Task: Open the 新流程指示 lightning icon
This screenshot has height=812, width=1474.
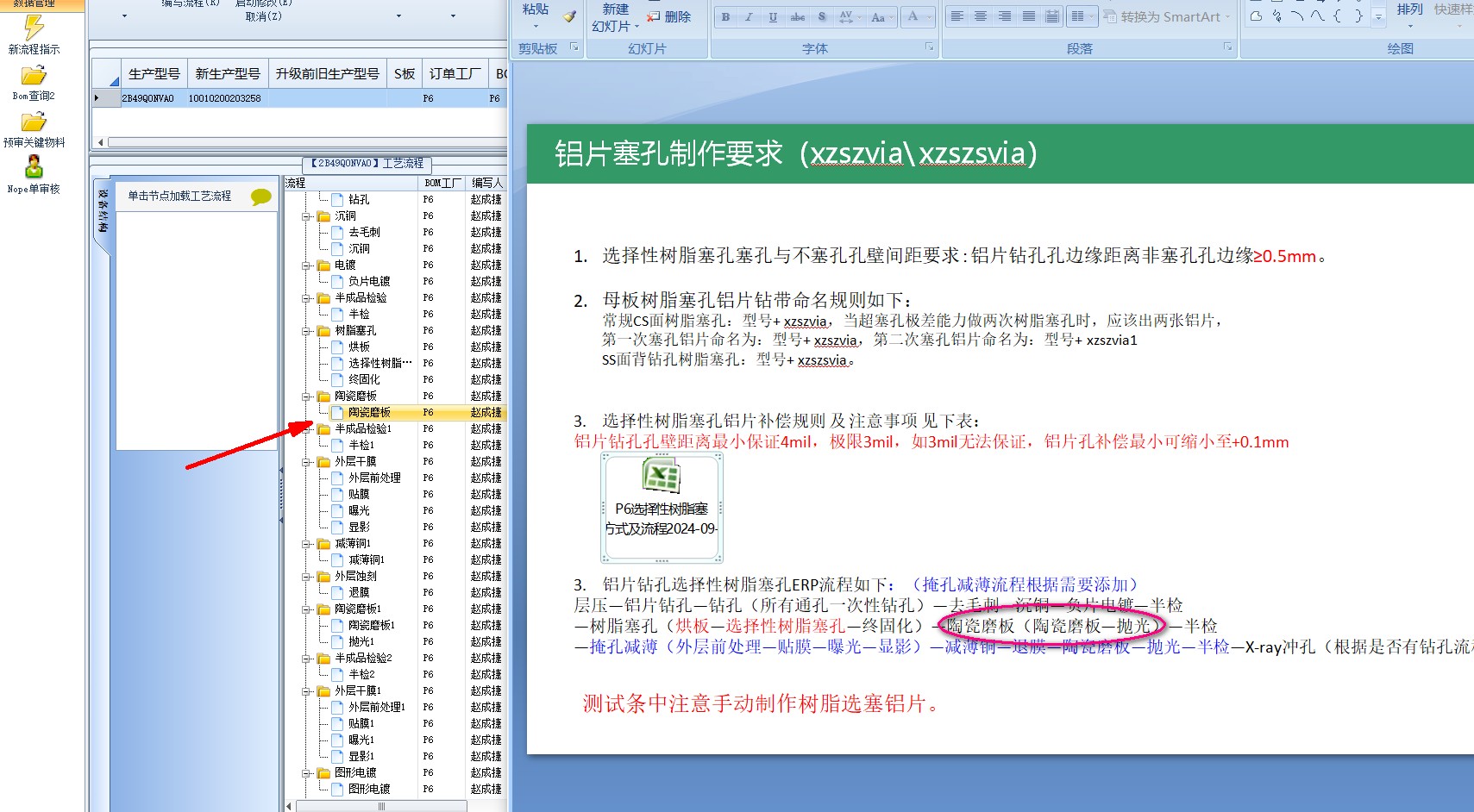Action: 34,28
